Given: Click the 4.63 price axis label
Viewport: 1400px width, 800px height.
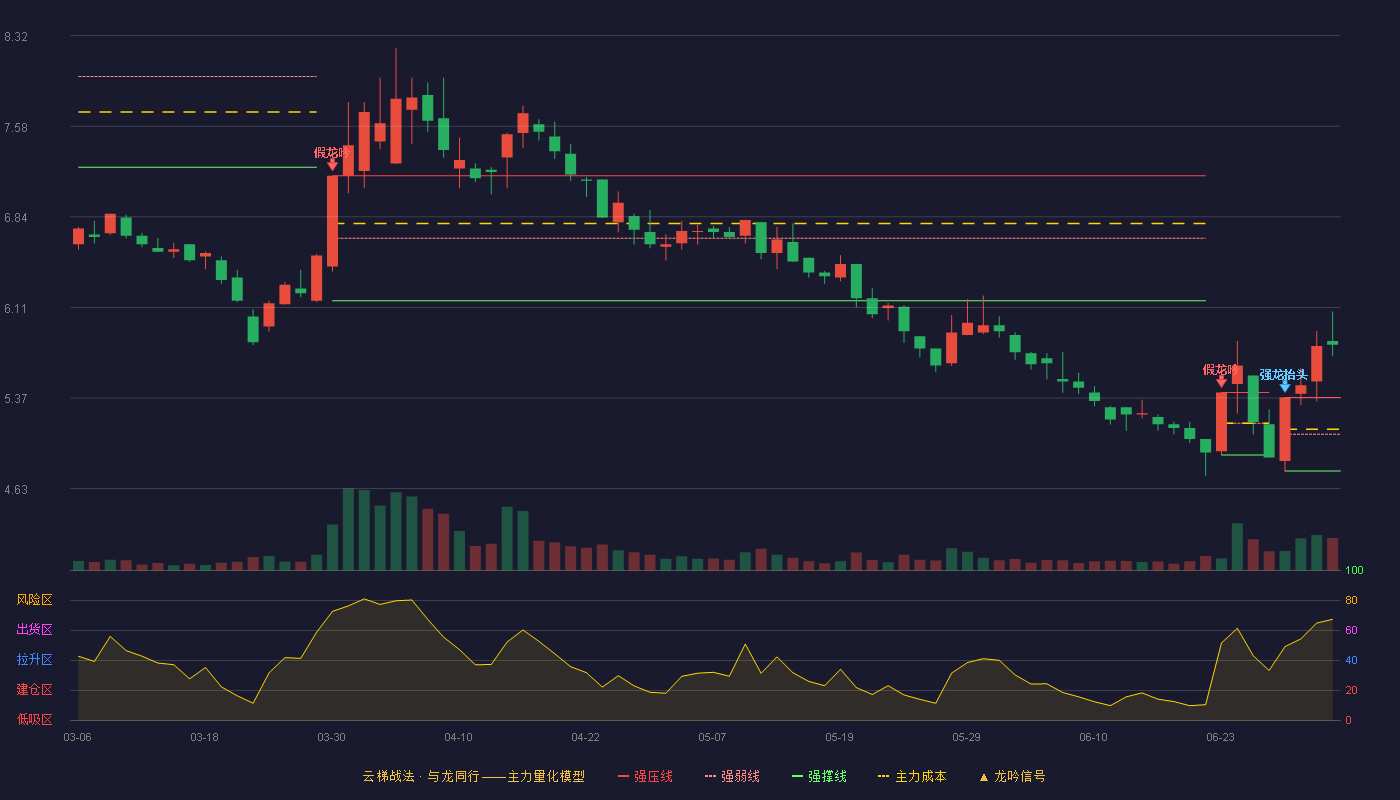Looking at the screenshot, I should click(x=16, y=490).
